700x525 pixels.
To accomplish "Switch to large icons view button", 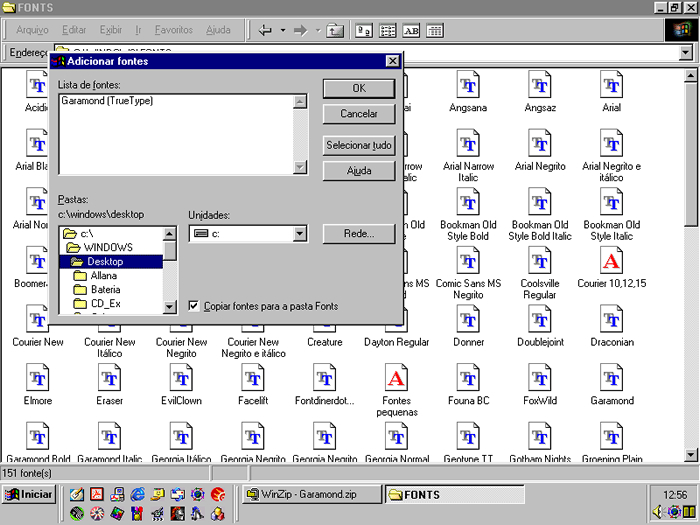I will [364, 30].
